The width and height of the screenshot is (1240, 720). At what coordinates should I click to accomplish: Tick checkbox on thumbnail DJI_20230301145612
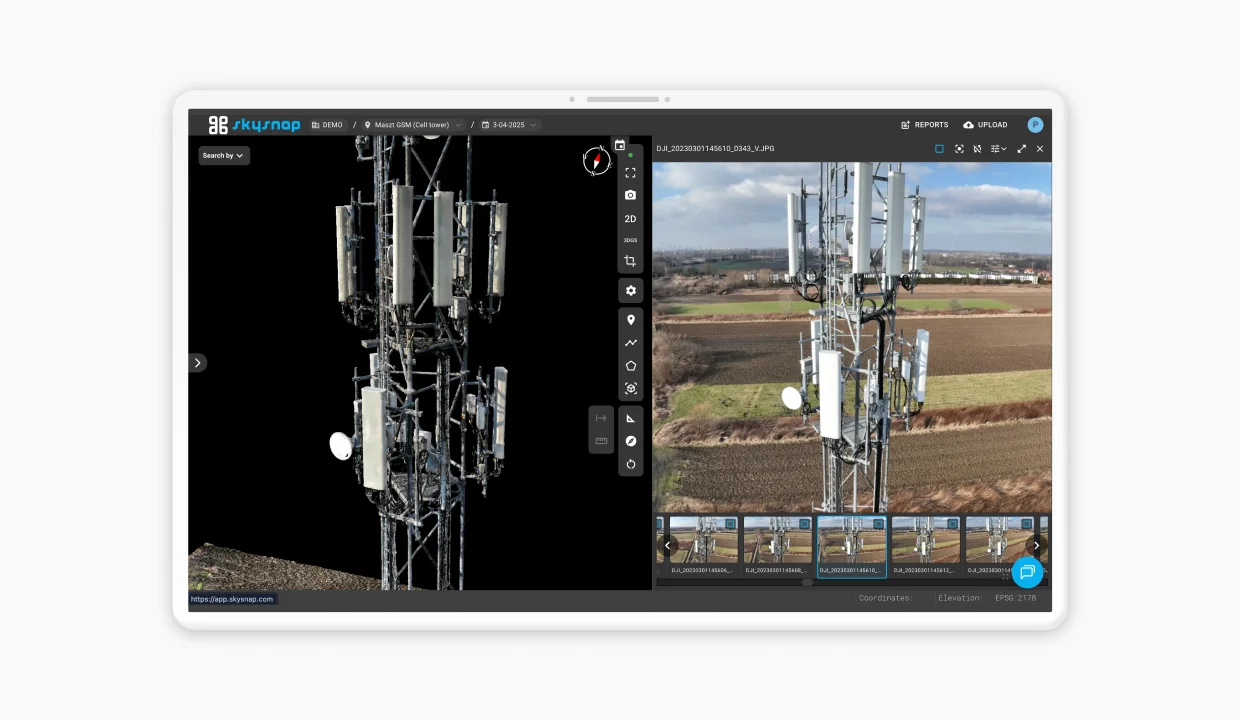tap(953, 523)
